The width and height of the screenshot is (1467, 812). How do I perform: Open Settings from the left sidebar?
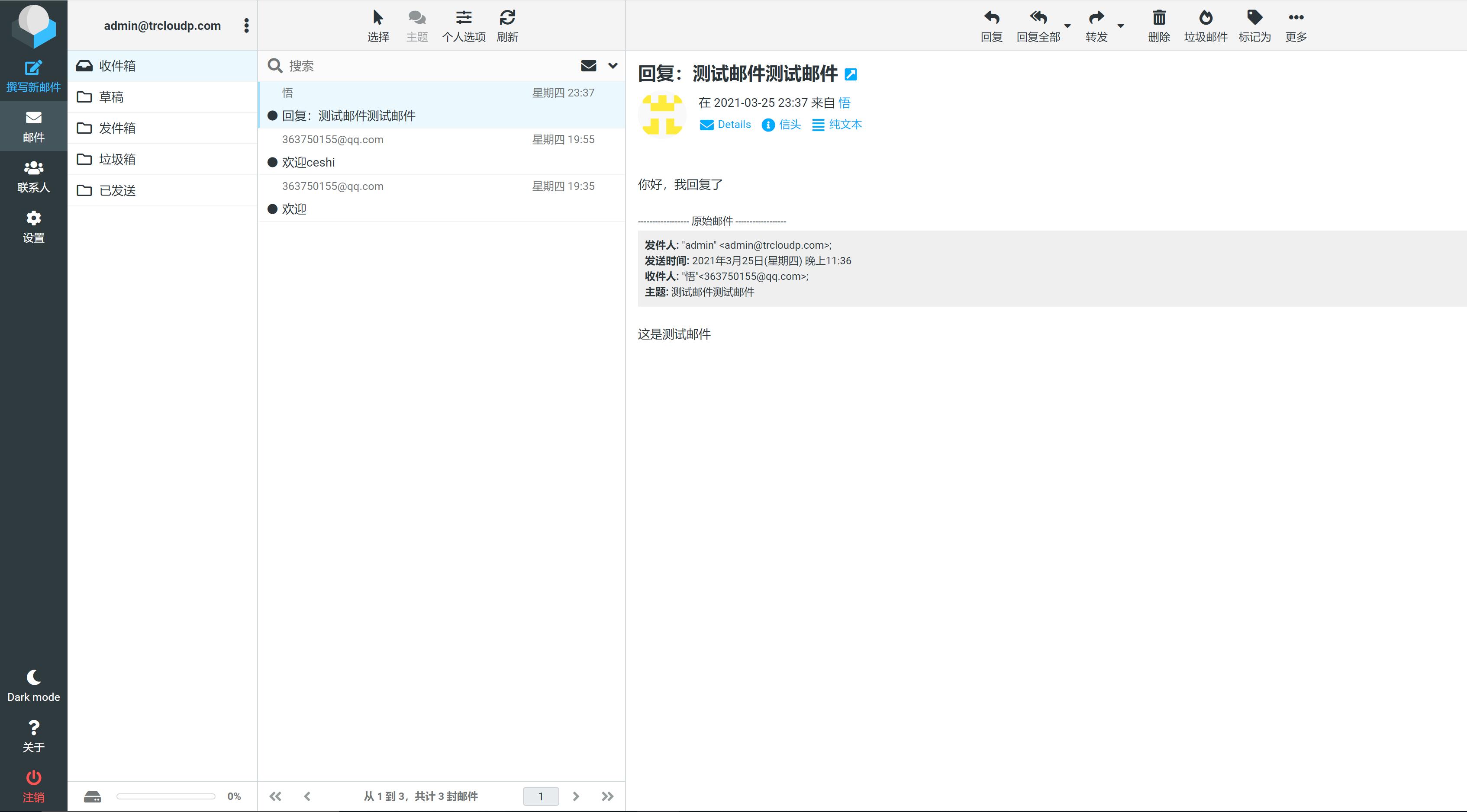33,227
